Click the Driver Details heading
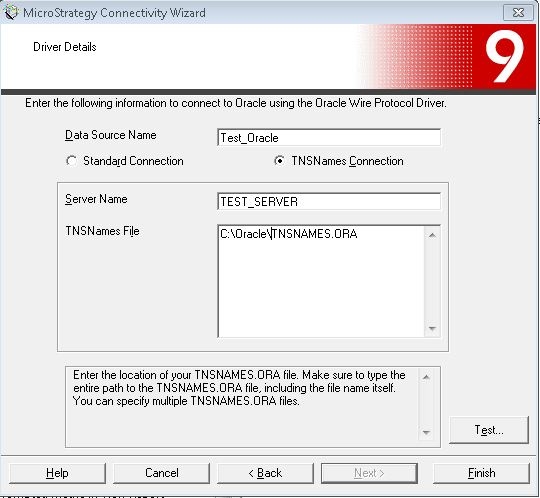 65,47
